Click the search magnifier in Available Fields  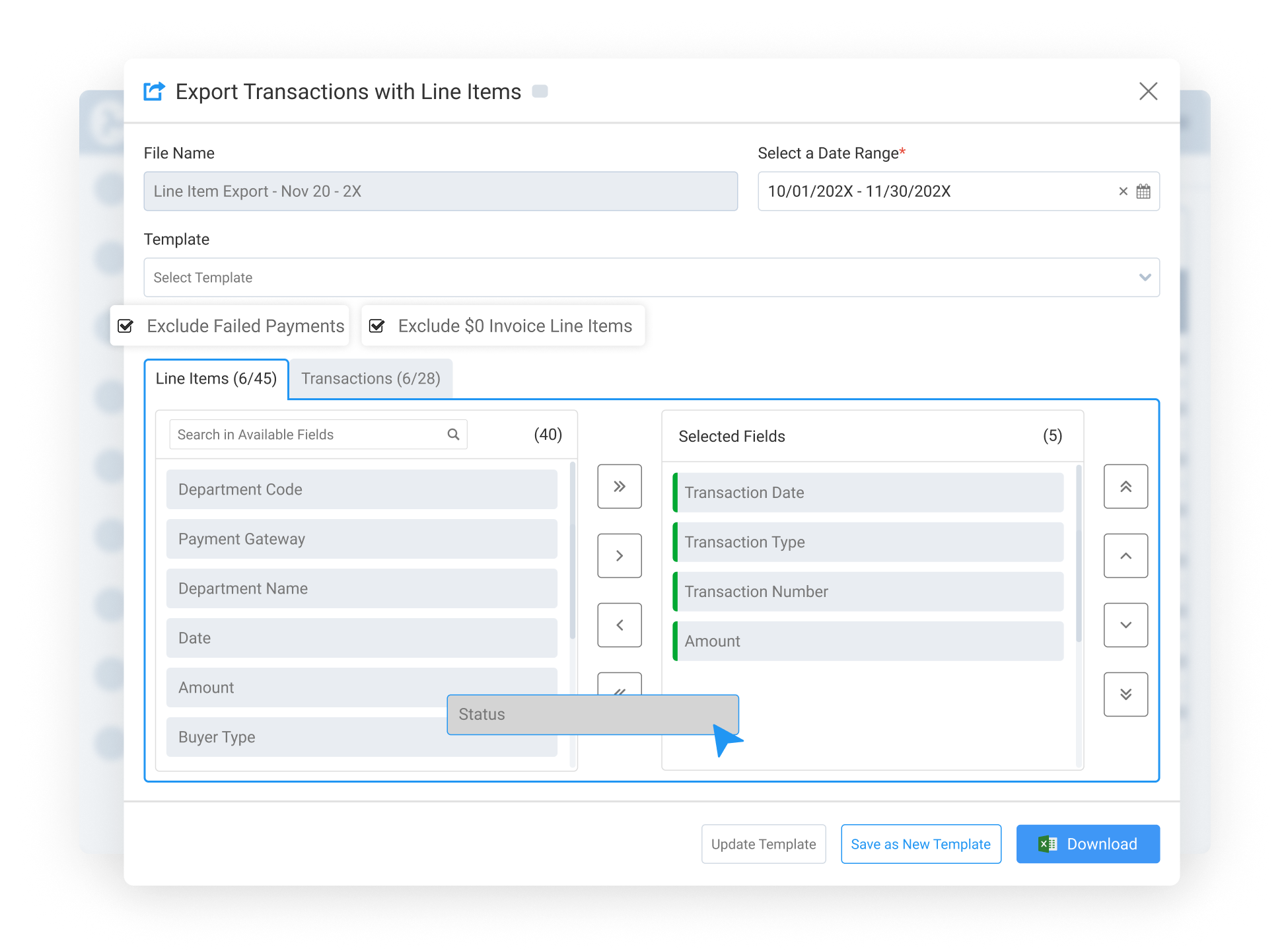[453, 435]
